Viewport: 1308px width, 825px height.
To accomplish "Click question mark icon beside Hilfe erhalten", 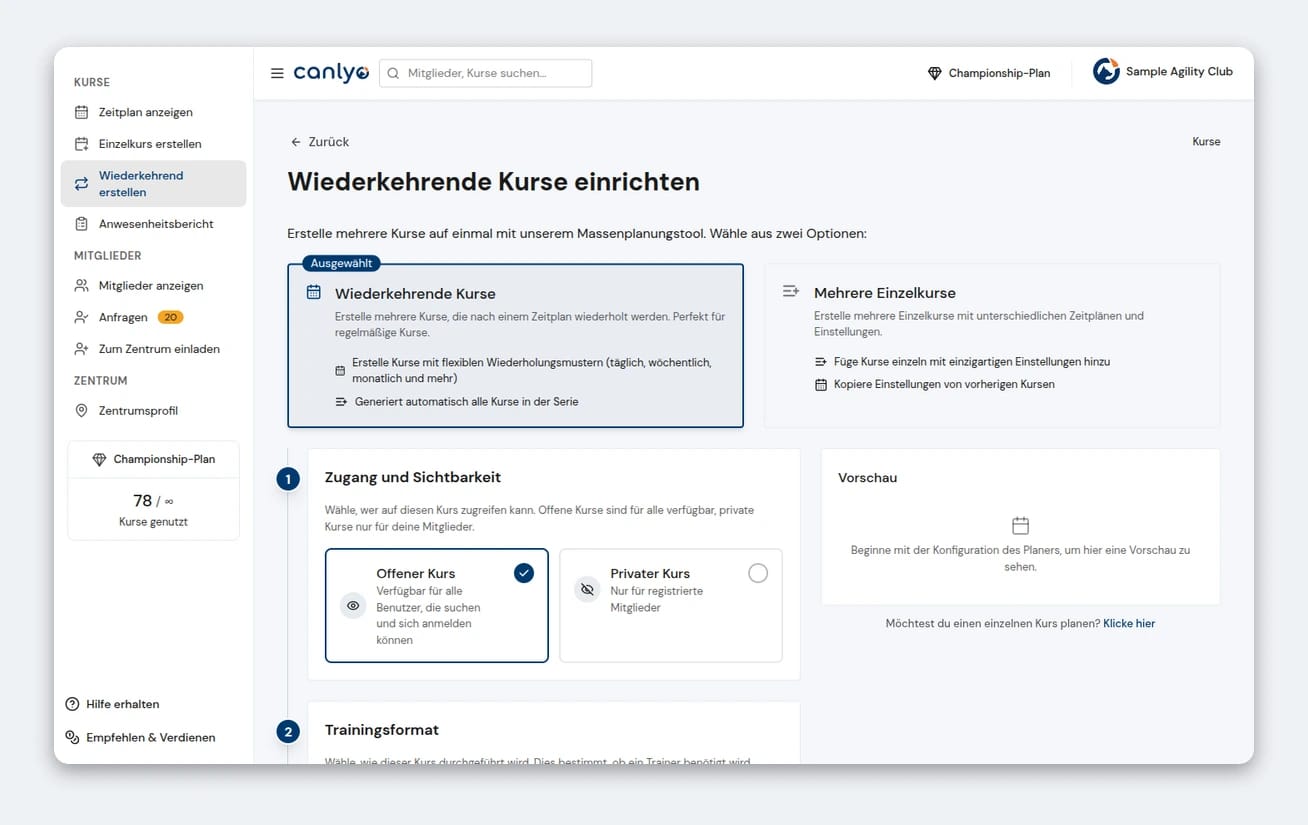I will [72, 704].
